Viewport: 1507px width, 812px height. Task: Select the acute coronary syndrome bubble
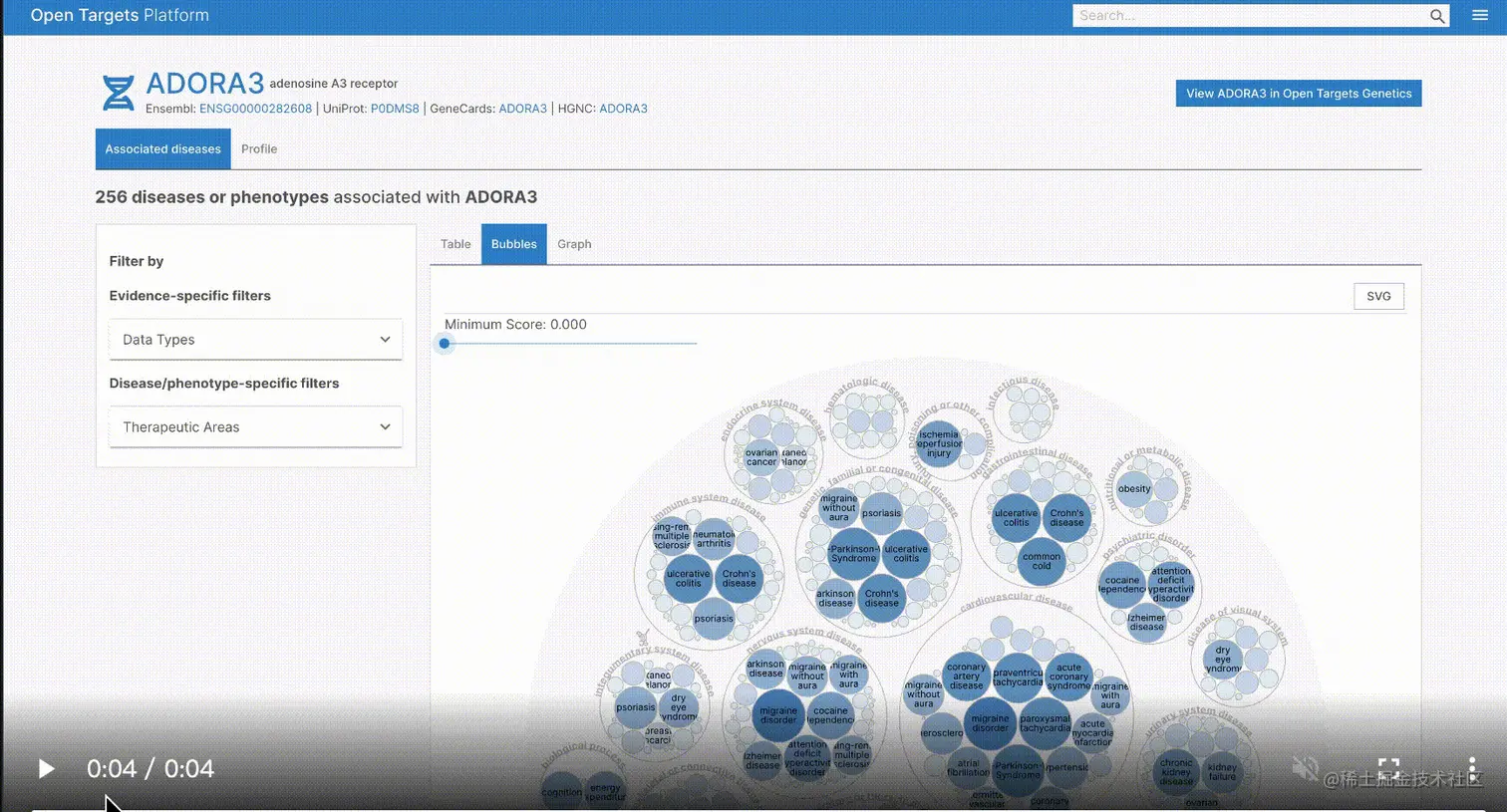pos(1068,677)
